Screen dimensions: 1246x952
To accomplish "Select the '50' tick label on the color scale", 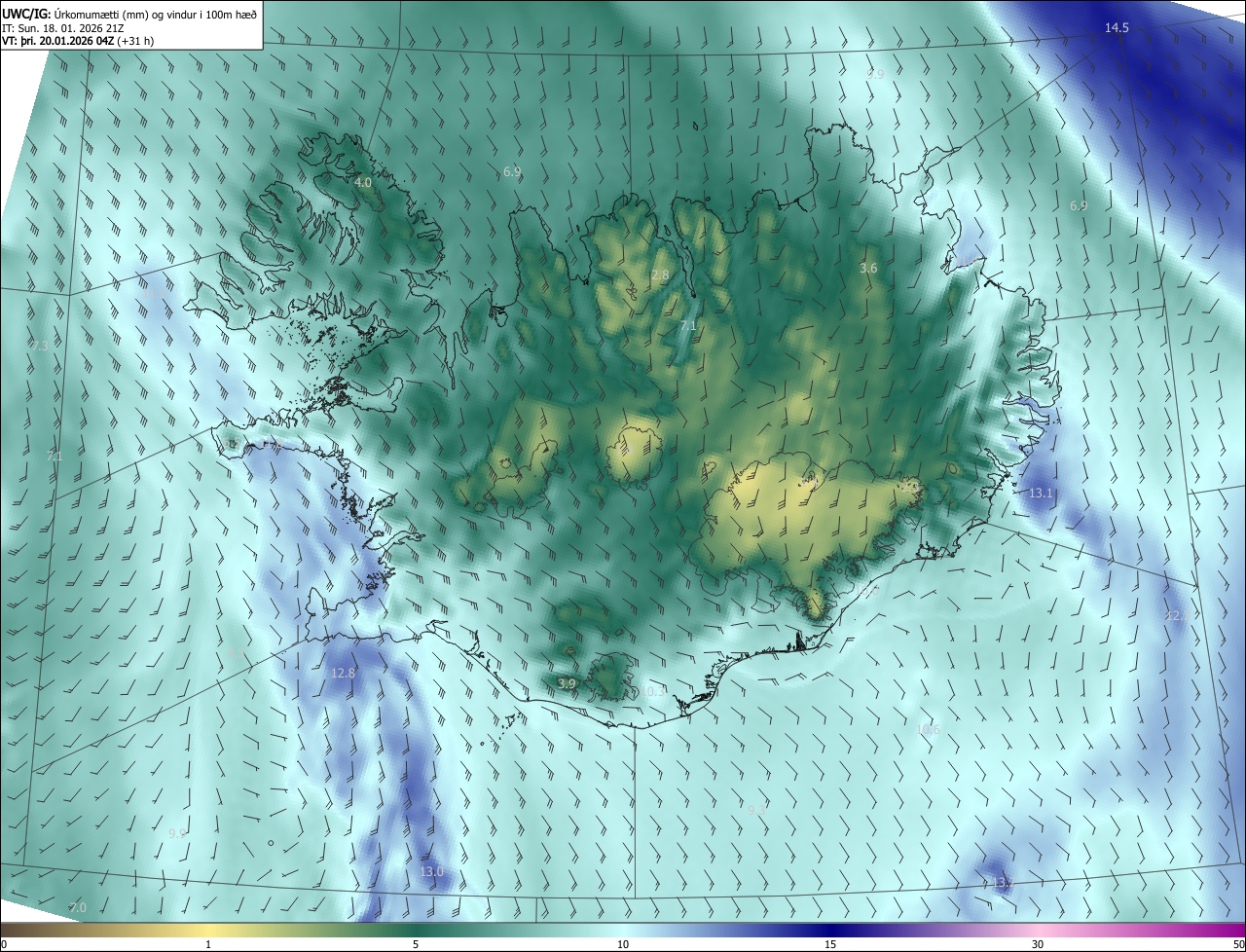I will pyautogui.click(x=1238, y=945).
